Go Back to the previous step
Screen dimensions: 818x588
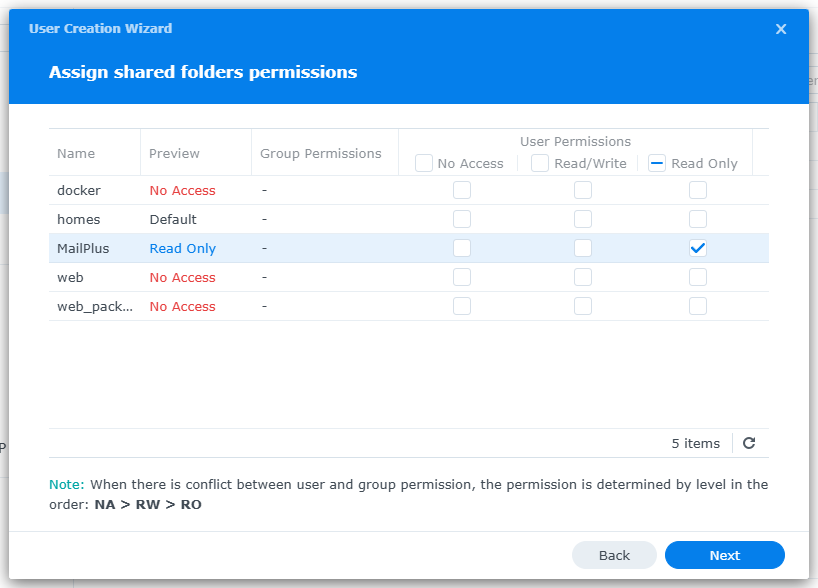(614, 555)
